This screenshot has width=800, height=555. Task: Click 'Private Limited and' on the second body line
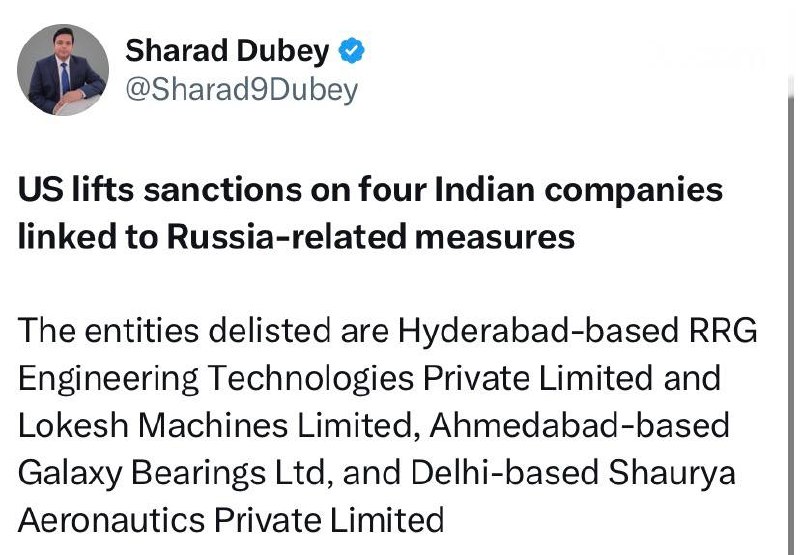tap(572, 378)
